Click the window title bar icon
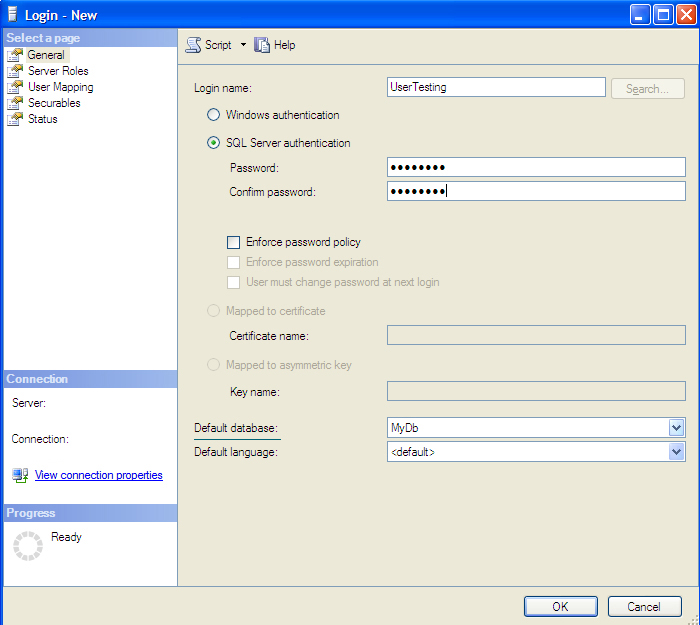 click(12, 15)
